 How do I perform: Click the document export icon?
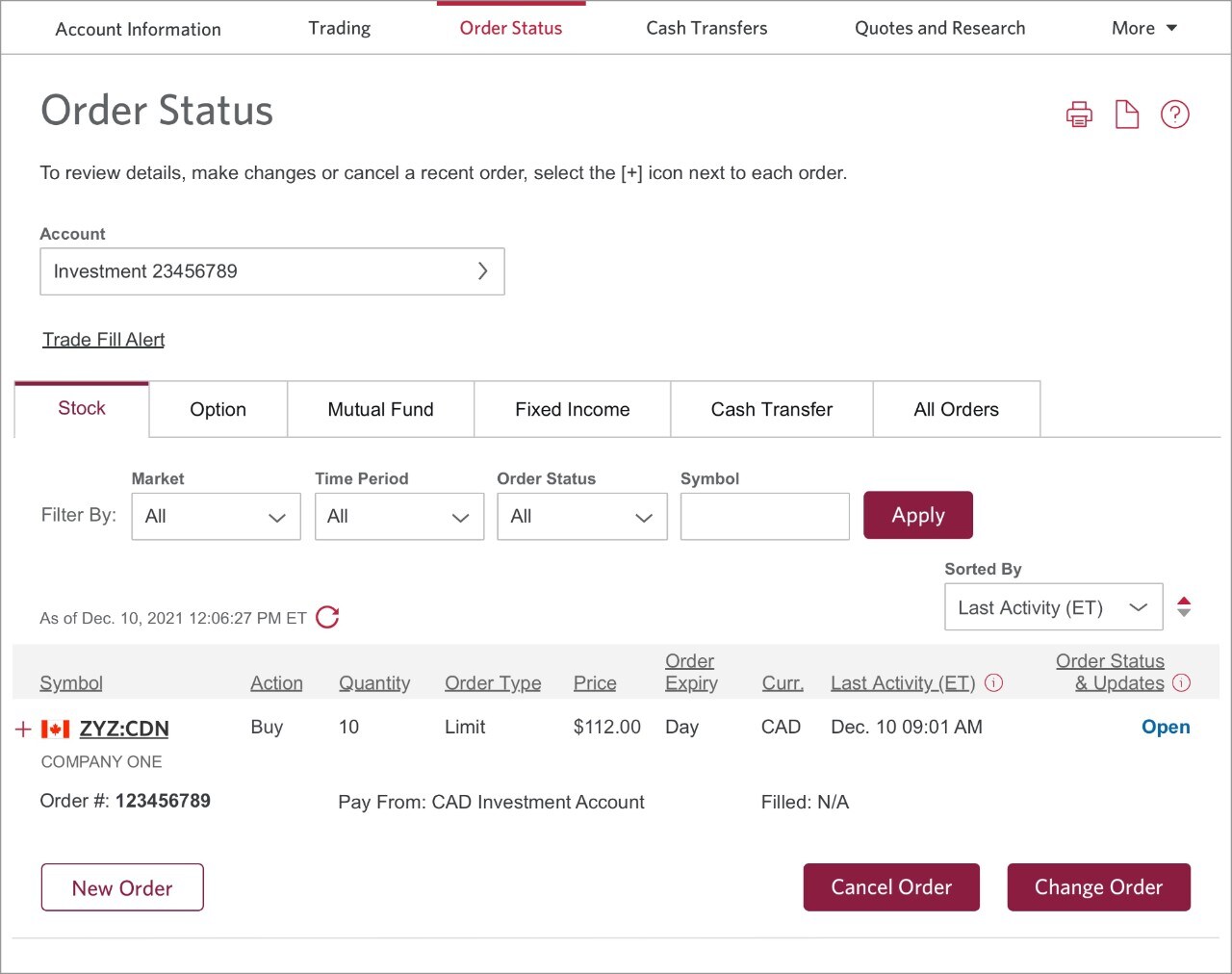1126,115
